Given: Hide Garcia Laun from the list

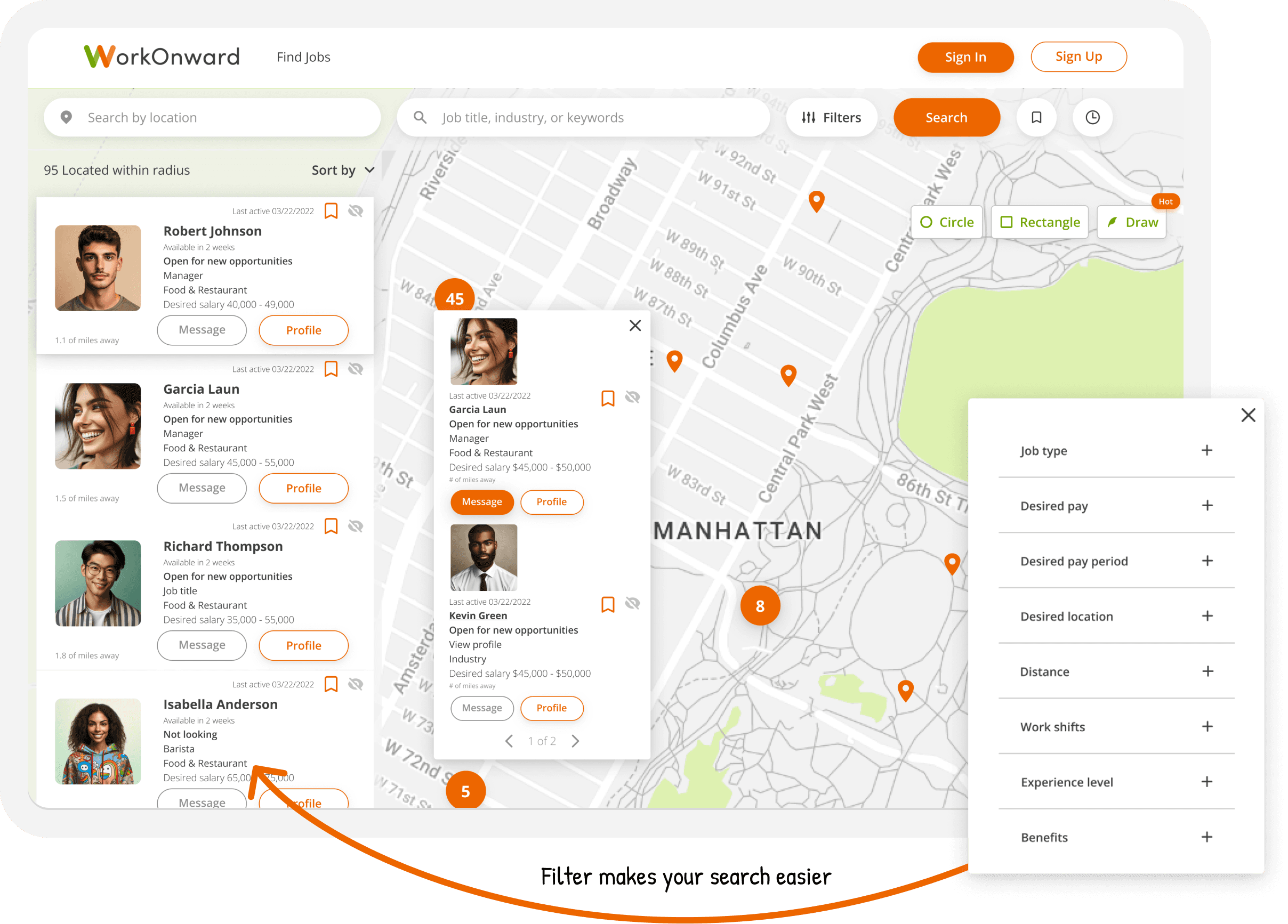Looking at the screenshot, I should point(356,369).
